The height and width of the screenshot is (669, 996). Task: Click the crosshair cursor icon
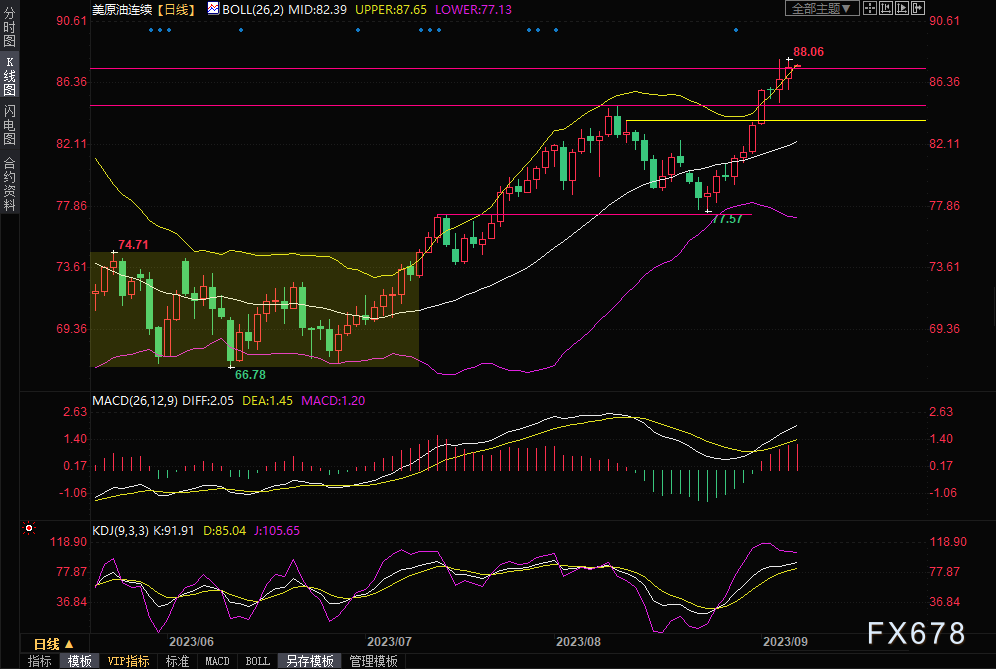coord(870,8)
